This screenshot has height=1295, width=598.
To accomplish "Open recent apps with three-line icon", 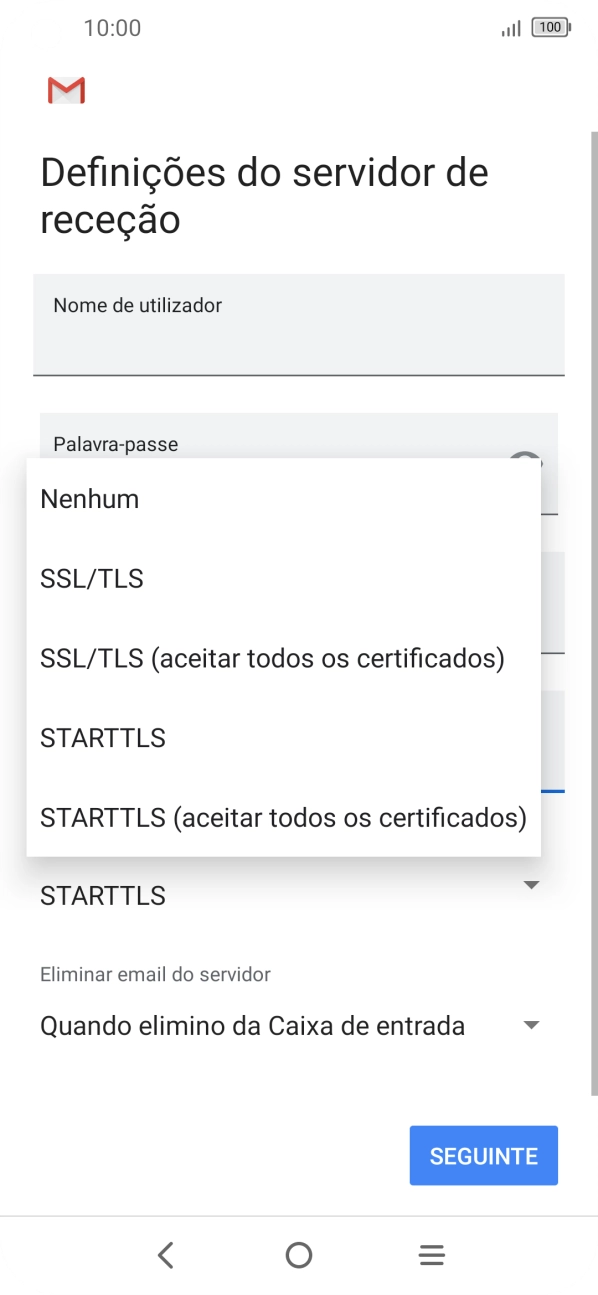I will 431,1255.
